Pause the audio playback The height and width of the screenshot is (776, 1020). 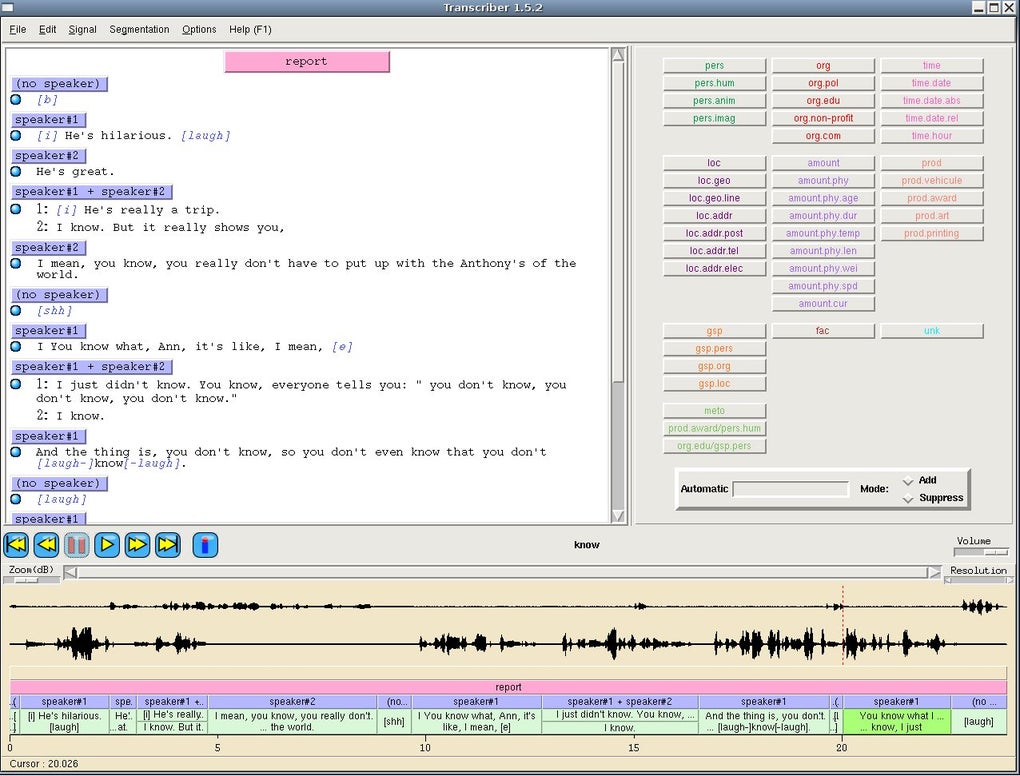point(77,545)
